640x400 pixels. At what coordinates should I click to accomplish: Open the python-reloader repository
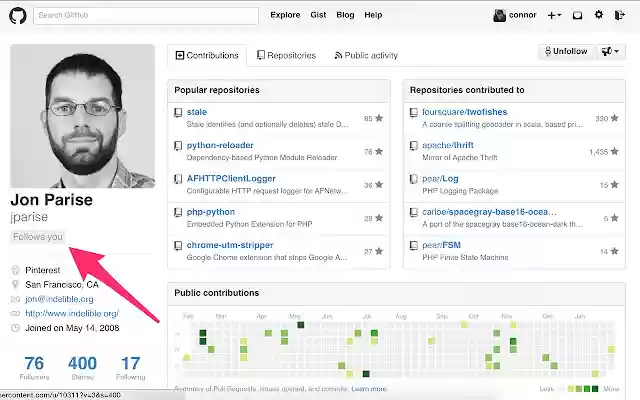pyautogui.click(x=220, y=145)
